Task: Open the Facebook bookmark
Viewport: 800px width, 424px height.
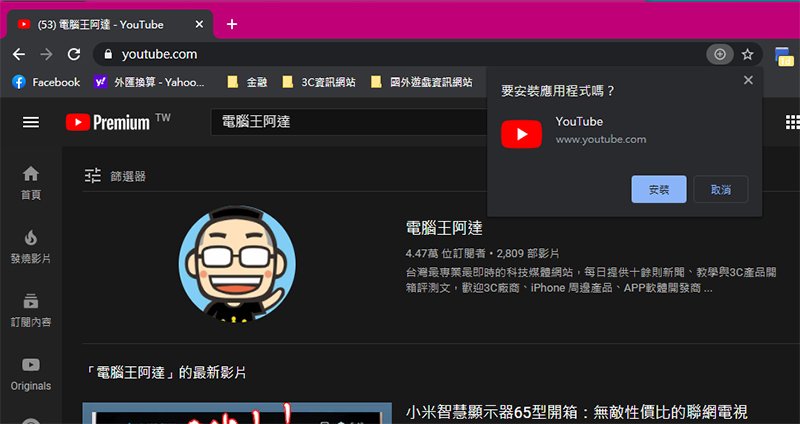Action: click(x=46, y=82)
